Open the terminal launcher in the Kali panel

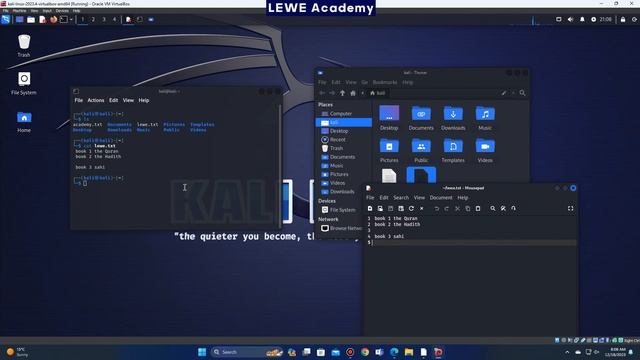(x=64, y=19)
